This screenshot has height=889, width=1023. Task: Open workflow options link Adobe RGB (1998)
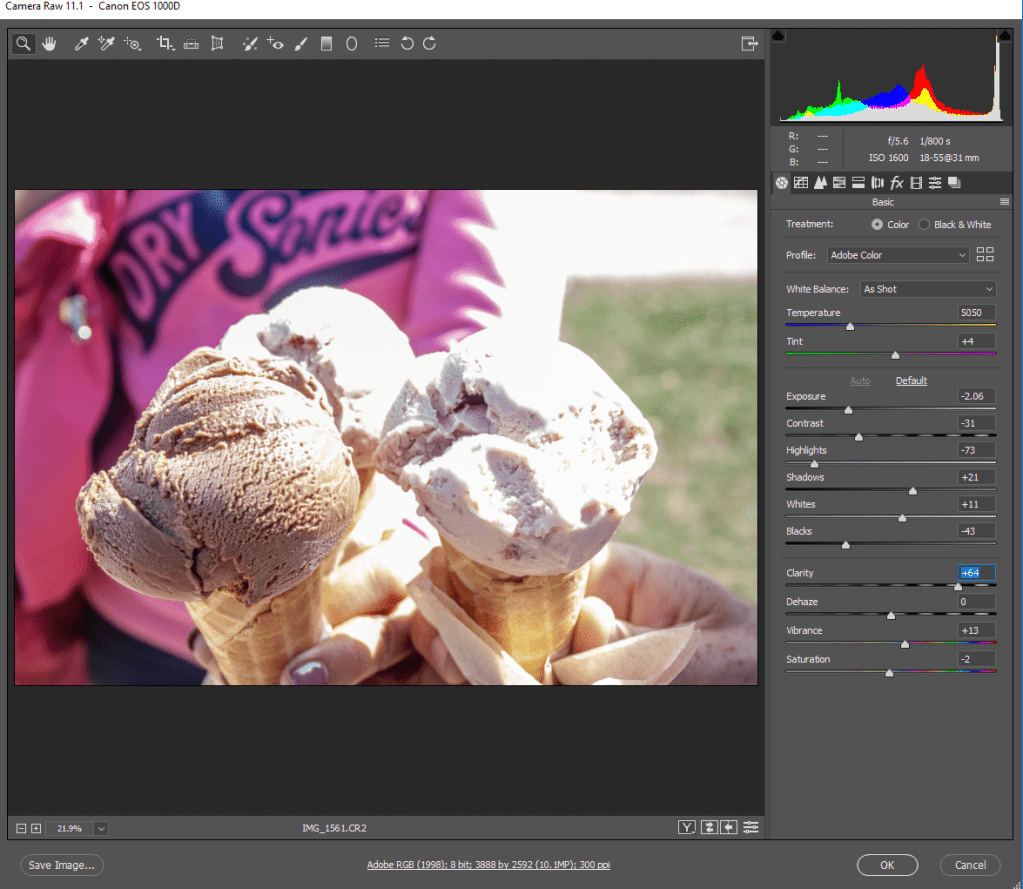click(x=488, y=865)
